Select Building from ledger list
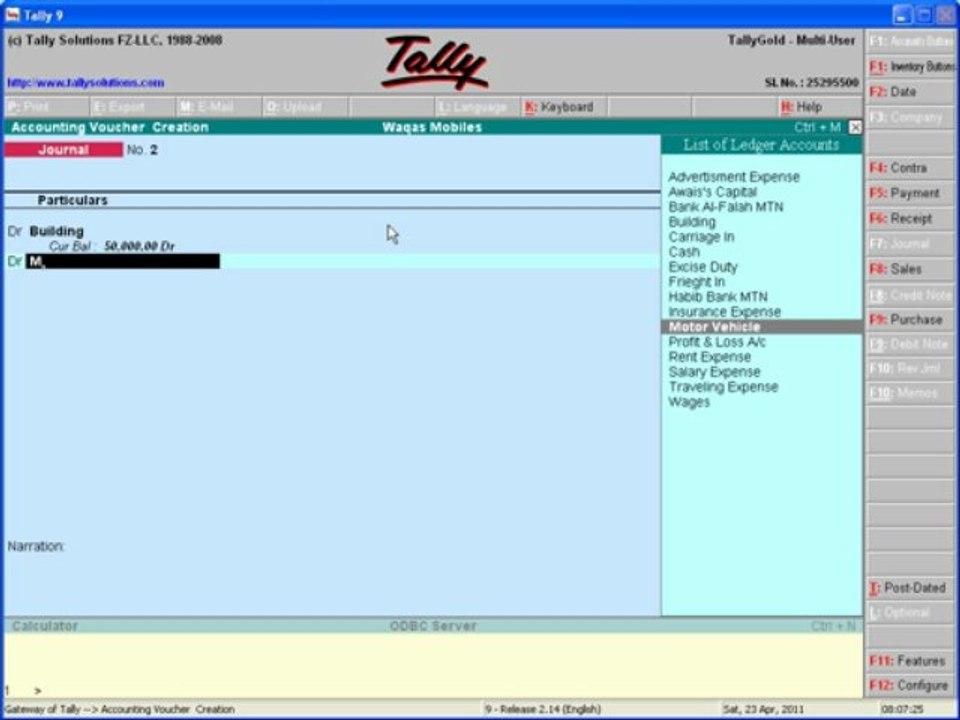 pyautogui.click(x=692, y=222)
